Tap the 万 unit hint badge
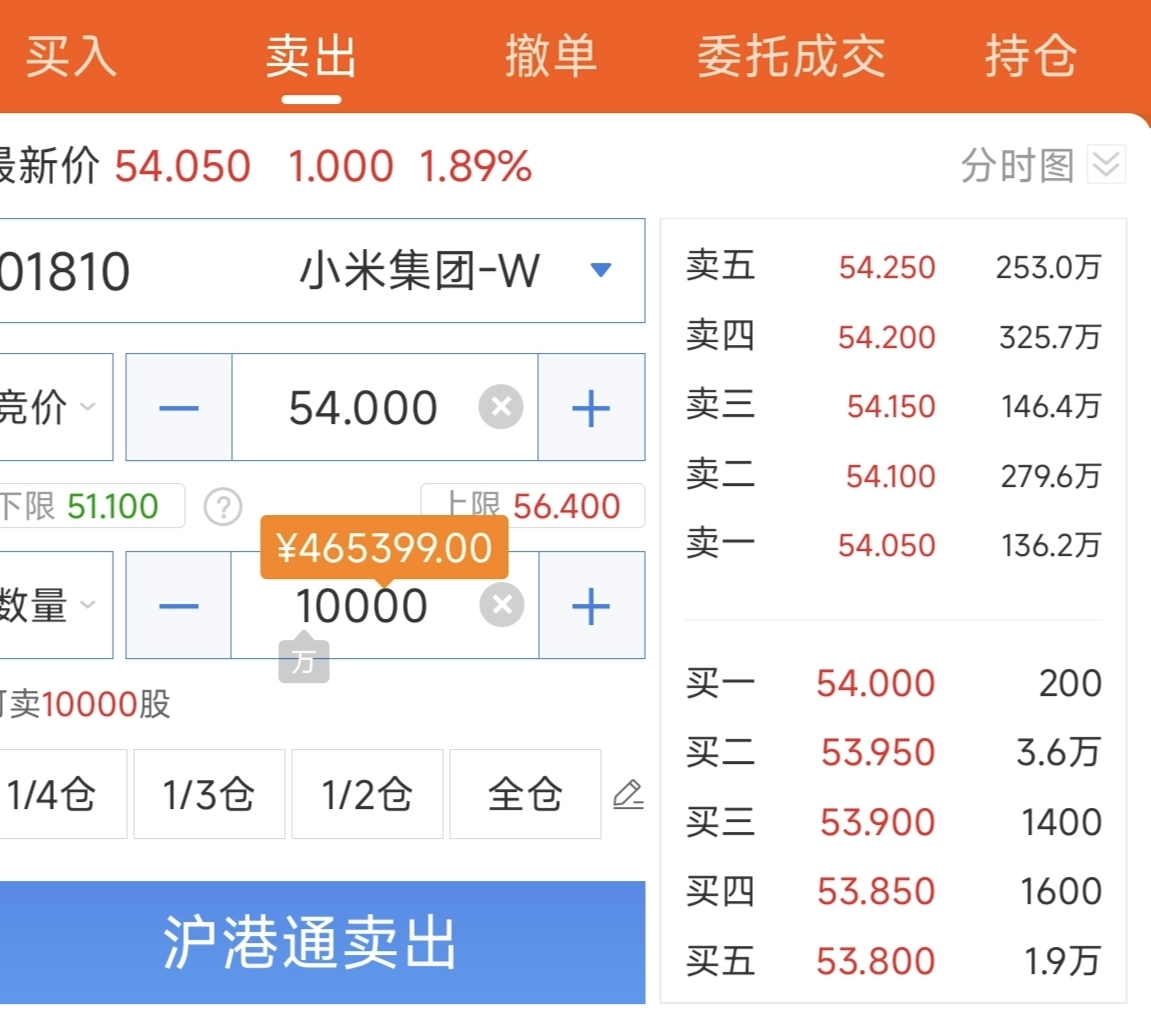The image size is (1151, 1036). (x=304, y=661)
